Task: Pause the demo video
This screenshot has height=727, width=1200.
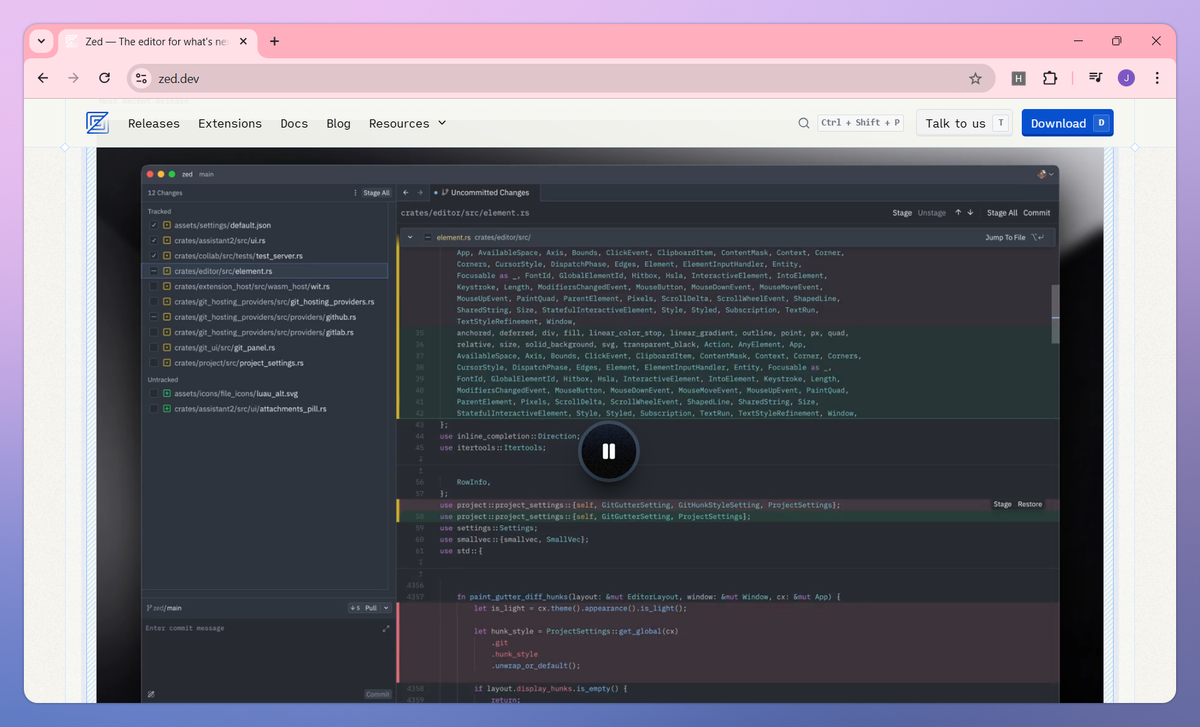Action: click(608, 451)
